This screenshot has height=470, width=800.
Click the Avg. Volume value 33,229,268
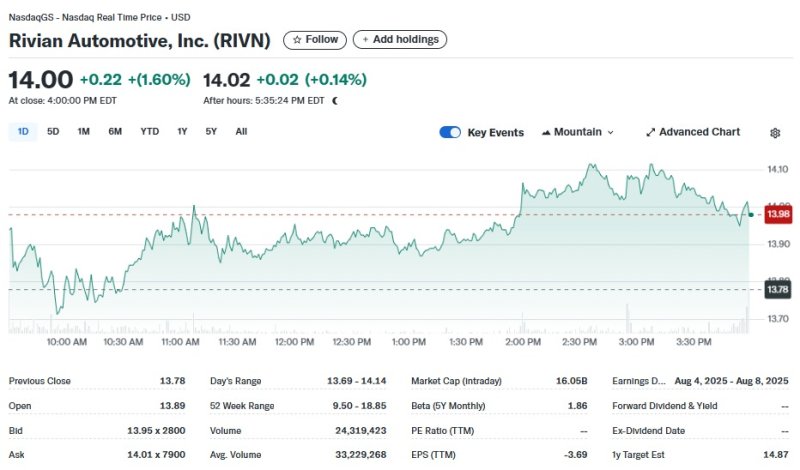point(361,455)
